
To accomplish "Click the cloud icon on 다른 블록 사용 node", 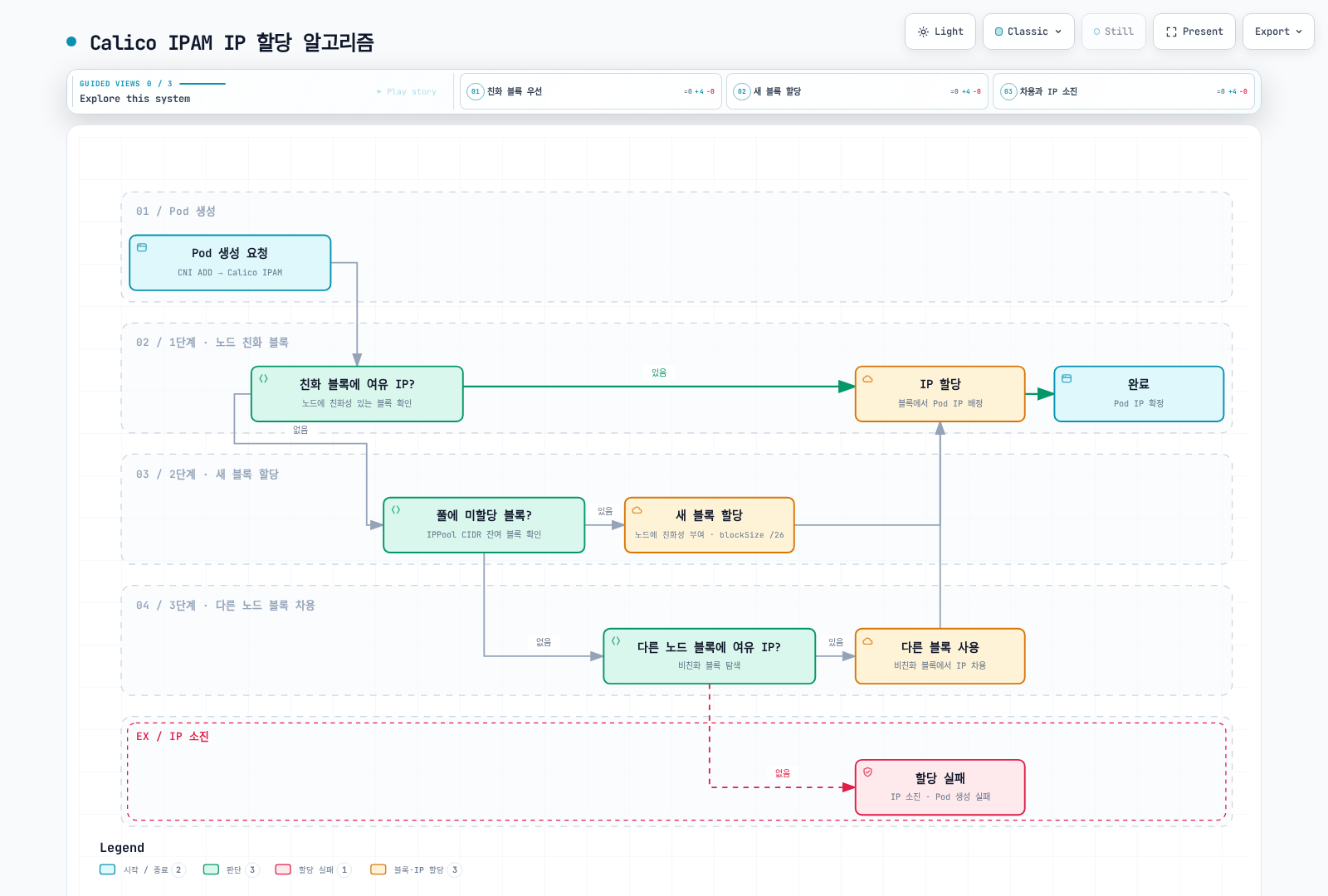I will 867,640.
